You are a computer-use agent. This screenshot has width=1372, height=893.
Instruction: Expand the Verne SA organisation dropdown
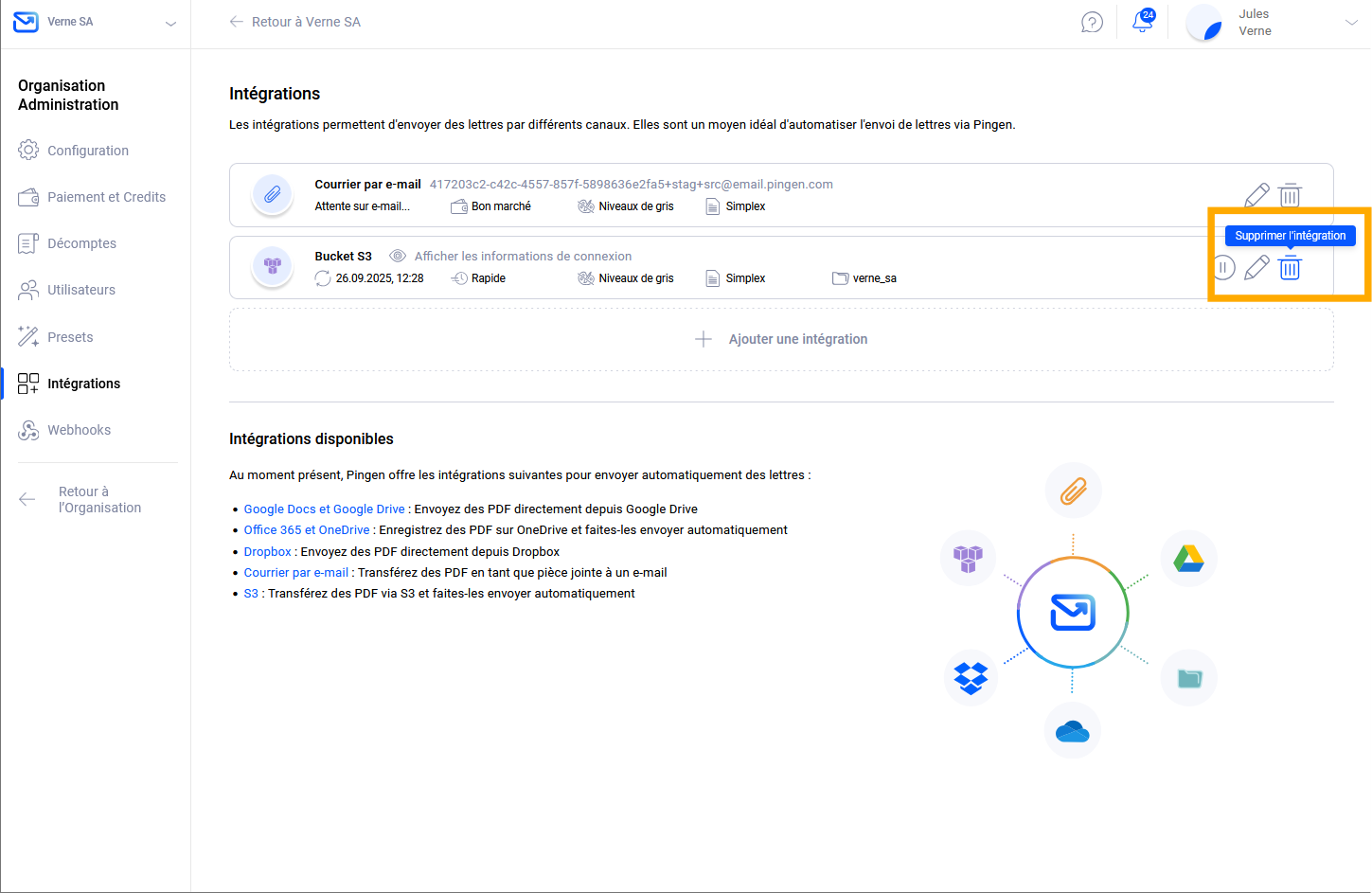click(x=170, y=23)
